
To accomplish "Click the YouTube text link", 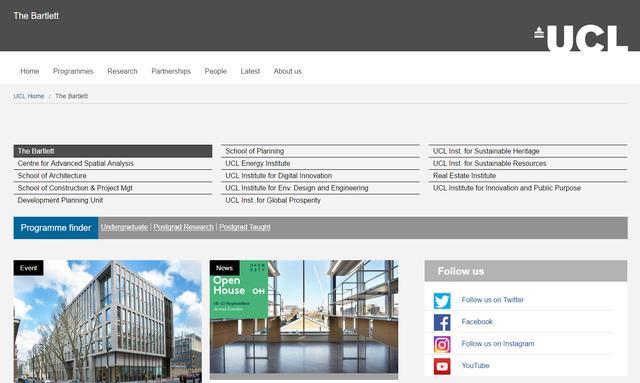I will pos(475,365).
